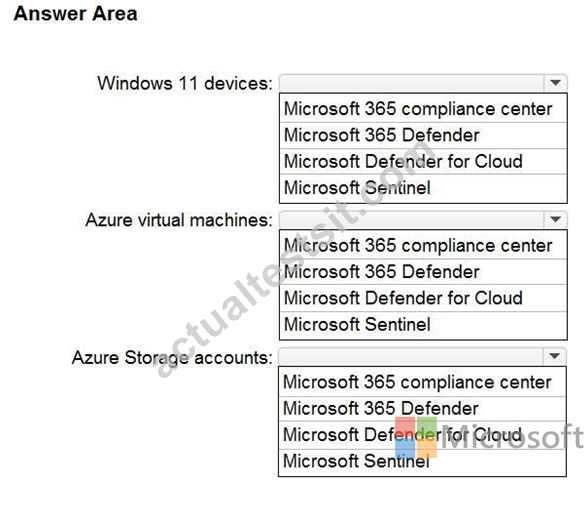The image size is (587, 517).
Task: Select Microsoft 365 compliance center for Storage accounts
Action: pos(422,382)
